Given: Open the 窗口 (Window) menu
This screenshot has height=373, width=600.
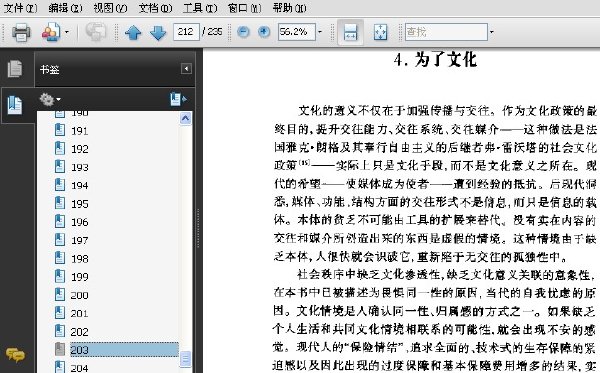Looking at the screenshot, I should 245,8.
